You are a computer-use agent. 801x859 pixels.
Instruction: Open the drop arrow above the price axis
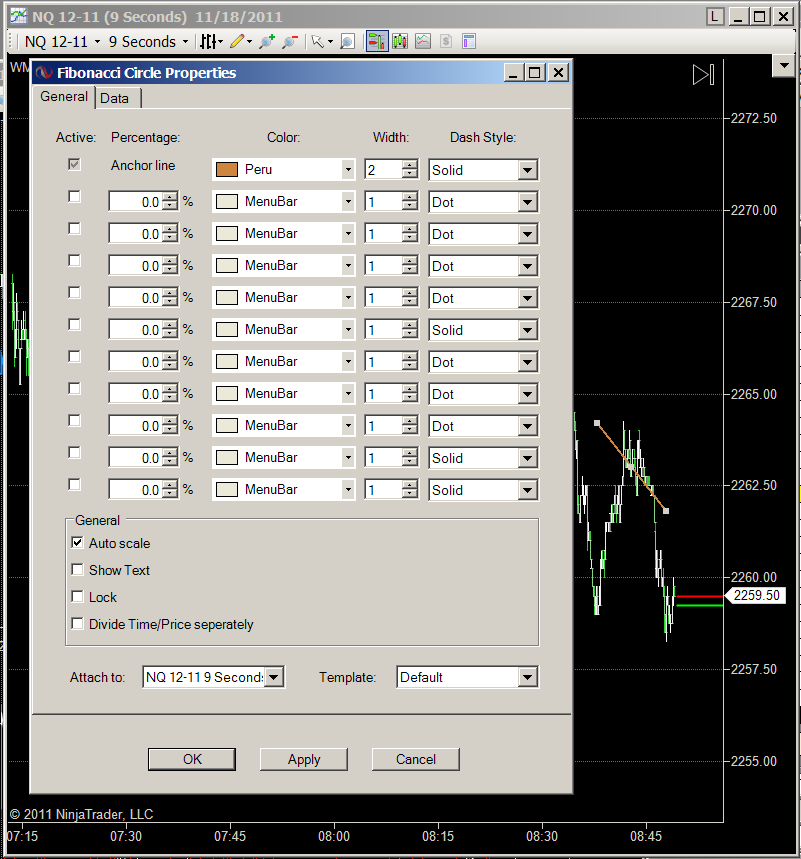[785, 66]
